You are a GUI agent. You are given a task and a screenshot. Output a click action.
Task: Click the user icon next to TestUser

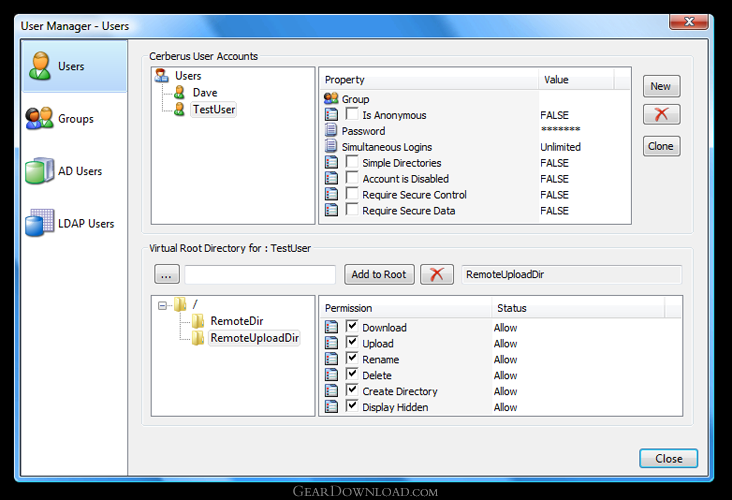tap(179, 109)
